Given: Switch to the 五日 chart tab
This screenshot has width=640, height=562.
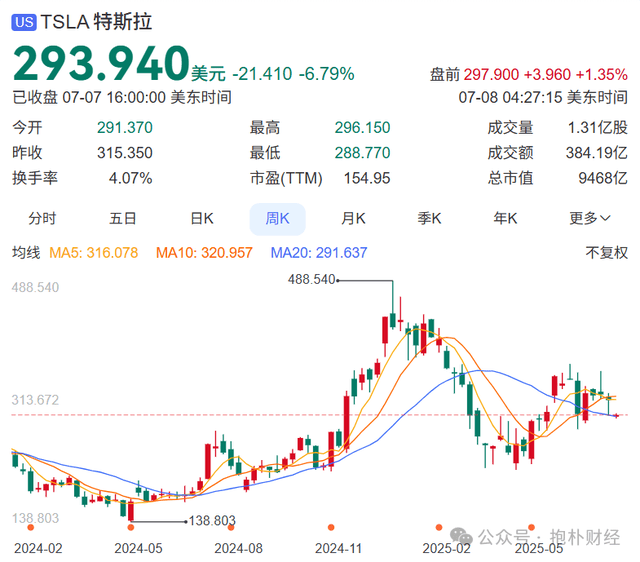Looking at the screenshot, I should click(122, 219).
